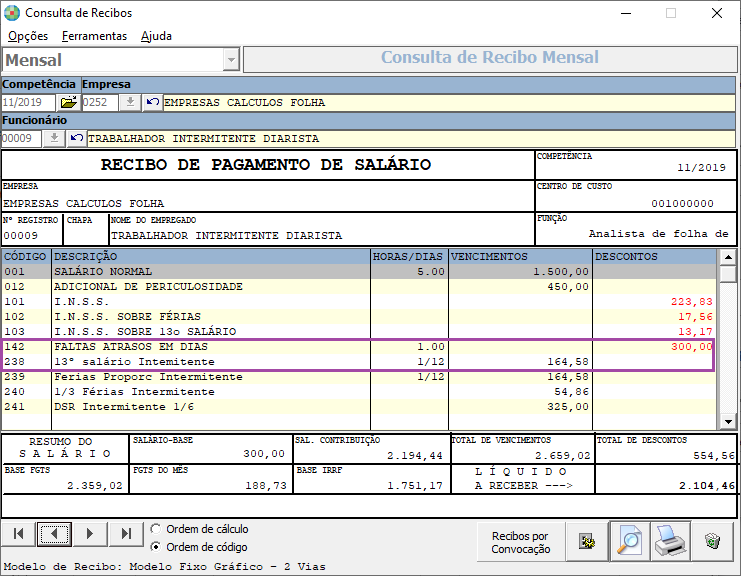Click the FGTS do mês 188,73 value
The image size is (741, 576).
[x=266, y=486]
